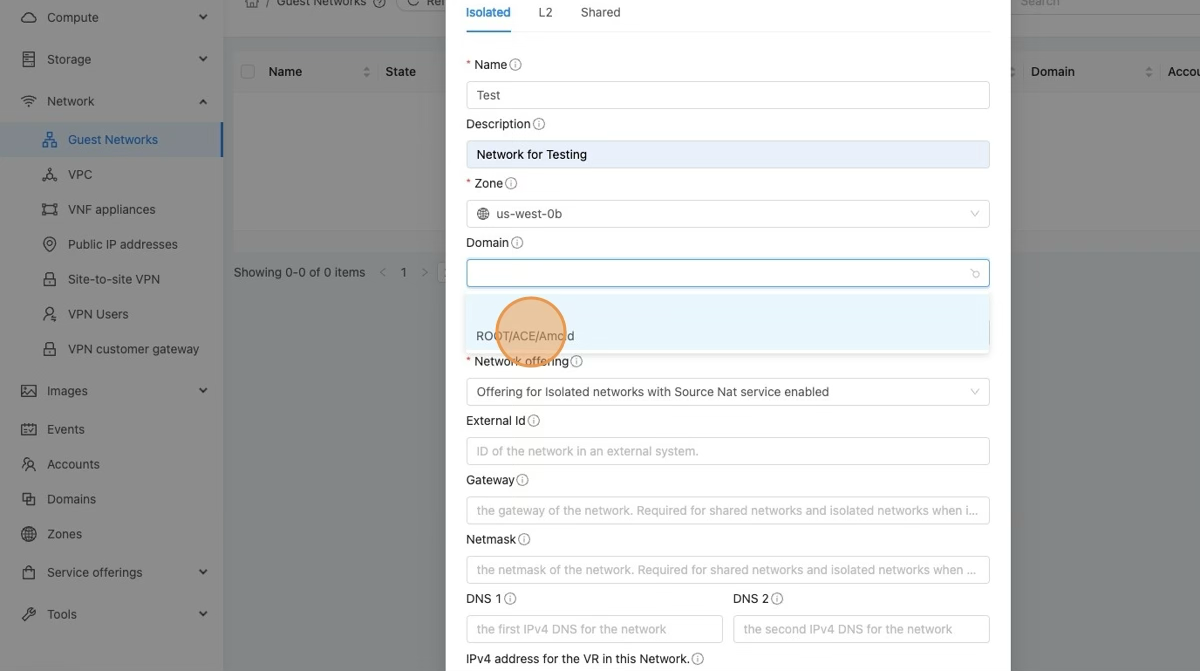The height and width of the screenshot is (671, 1200).
Task: Click the info icon next to Zone
Action: coord(512,184)
